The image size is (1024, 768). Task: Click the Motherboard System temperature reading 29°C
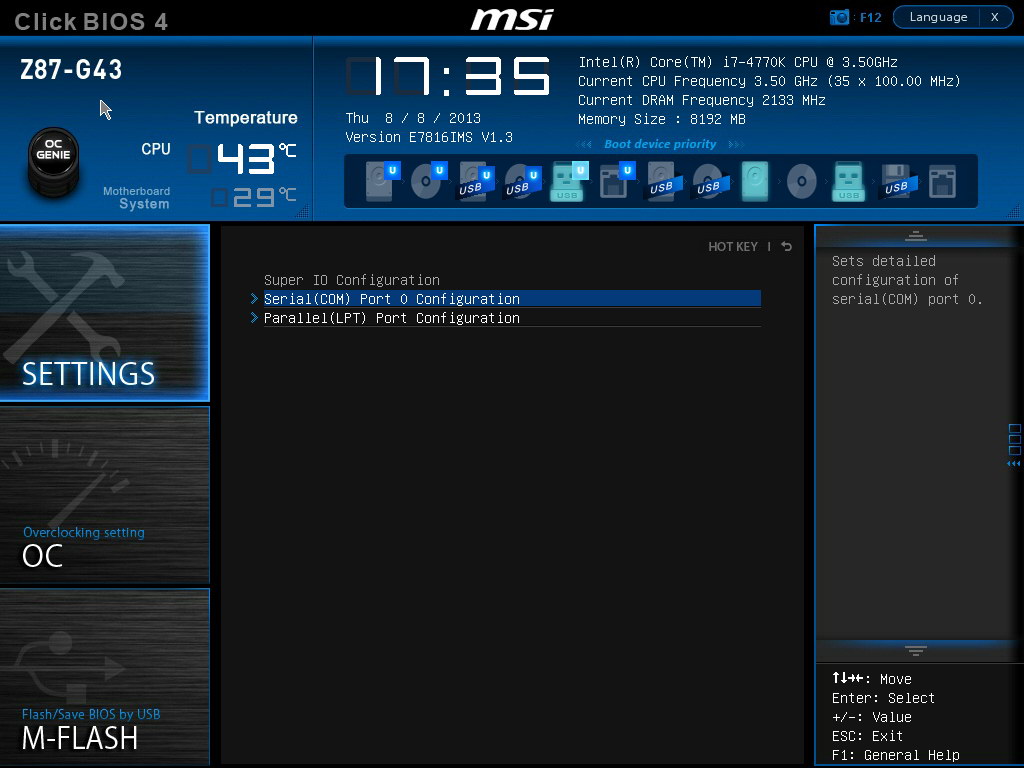[254, 197]
